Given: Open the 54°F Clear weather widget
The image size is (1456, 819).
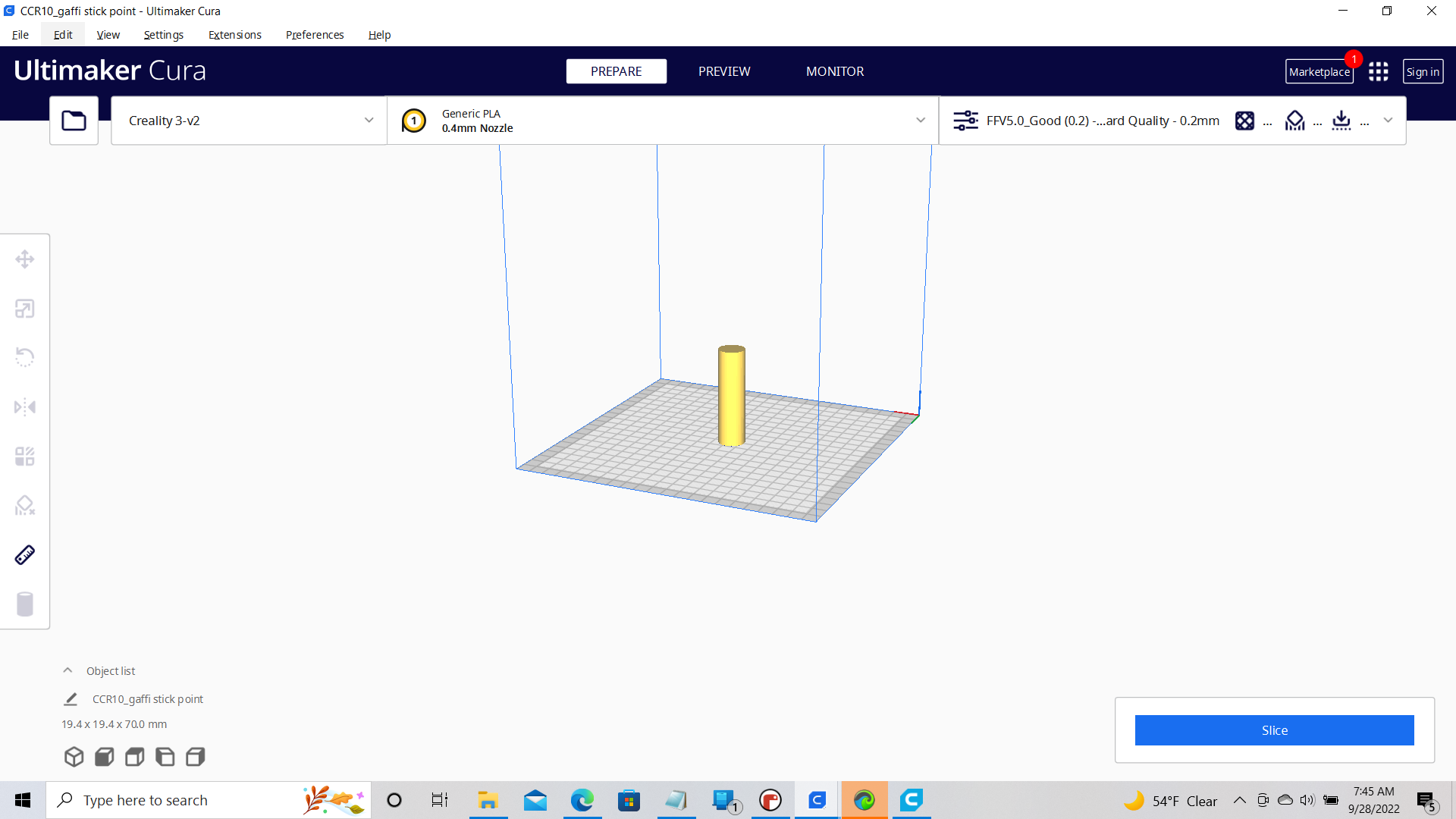Looking at the screenshot, I should (1171, 801).
